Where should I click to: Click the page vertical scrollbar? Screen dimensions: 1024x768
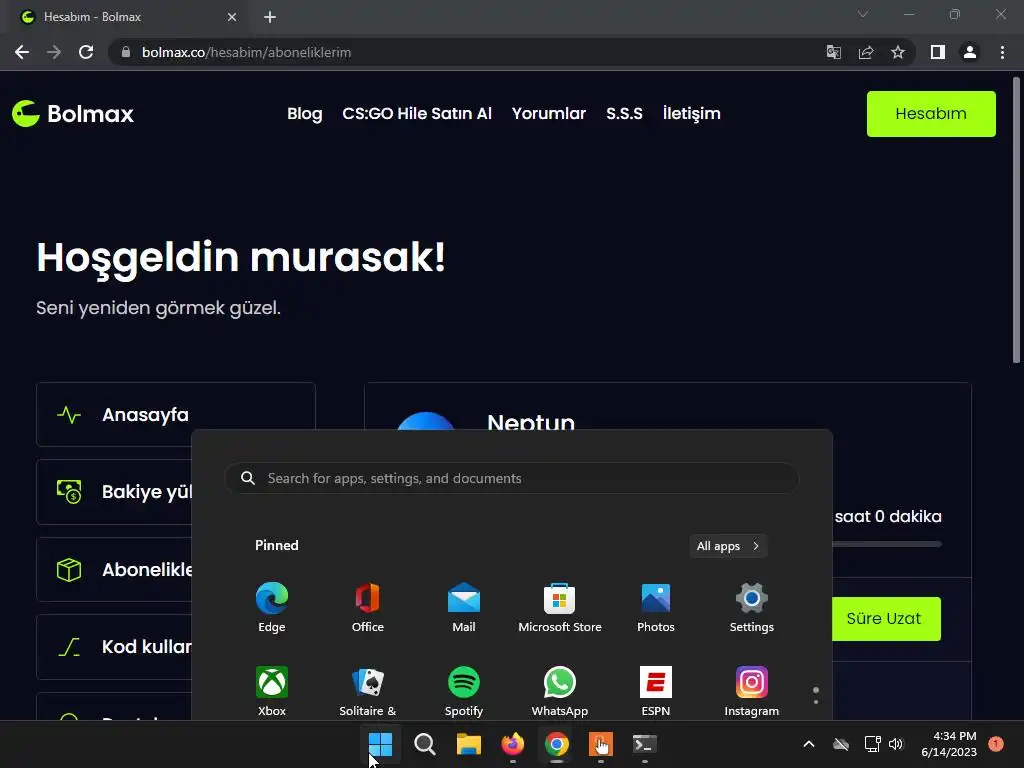click(1016, 220)
